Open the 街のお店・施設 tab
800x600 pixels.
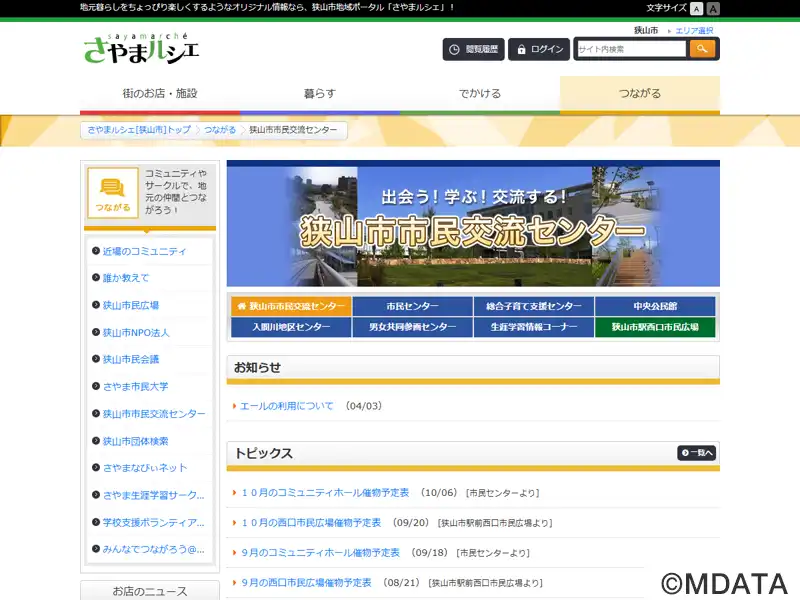tap(160, 94)
